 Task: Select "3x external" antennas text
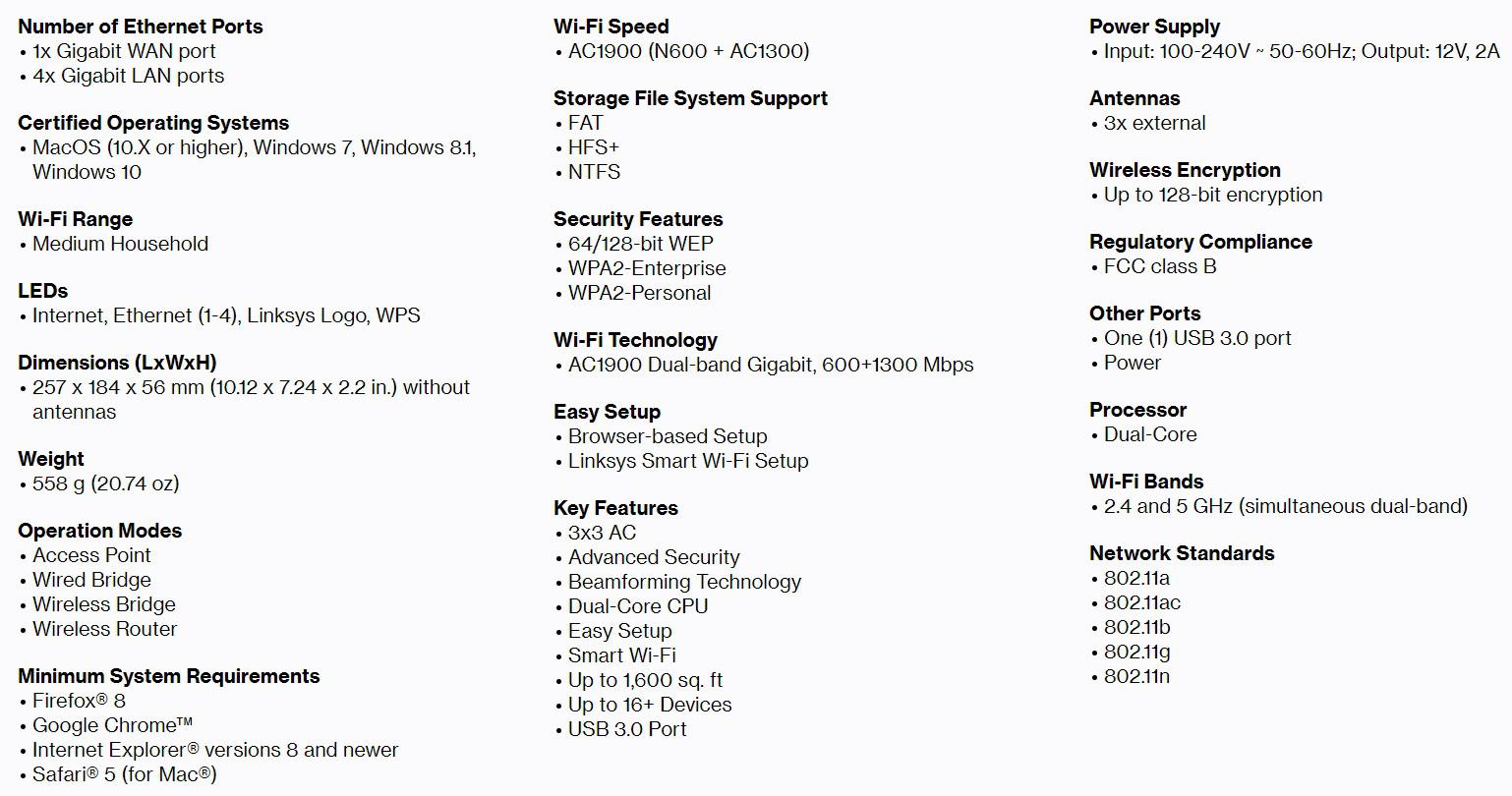point(1154,123)
